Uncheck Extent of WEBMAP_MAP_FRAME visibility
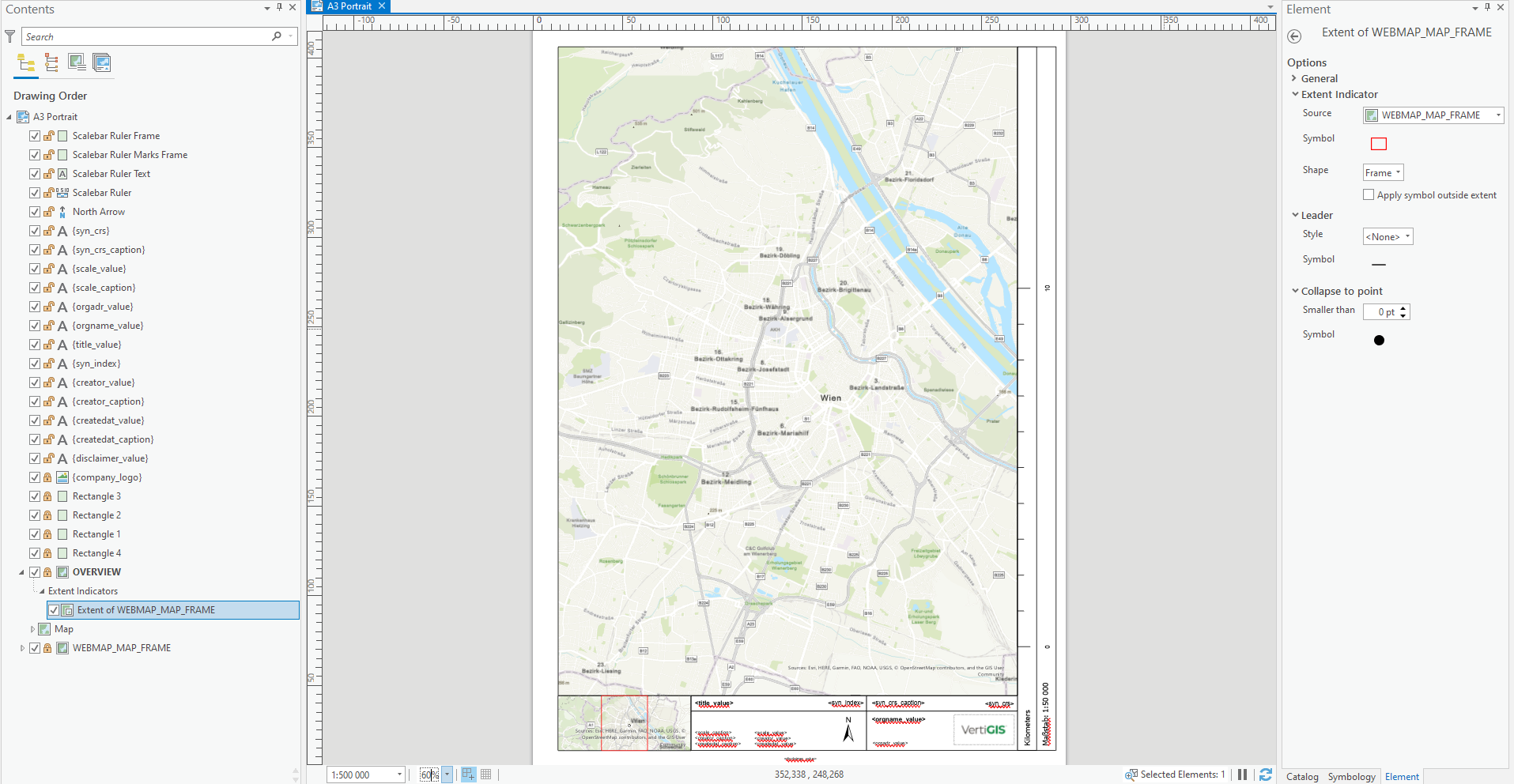This screenshot has height=784, width=1514. [54, 609]
